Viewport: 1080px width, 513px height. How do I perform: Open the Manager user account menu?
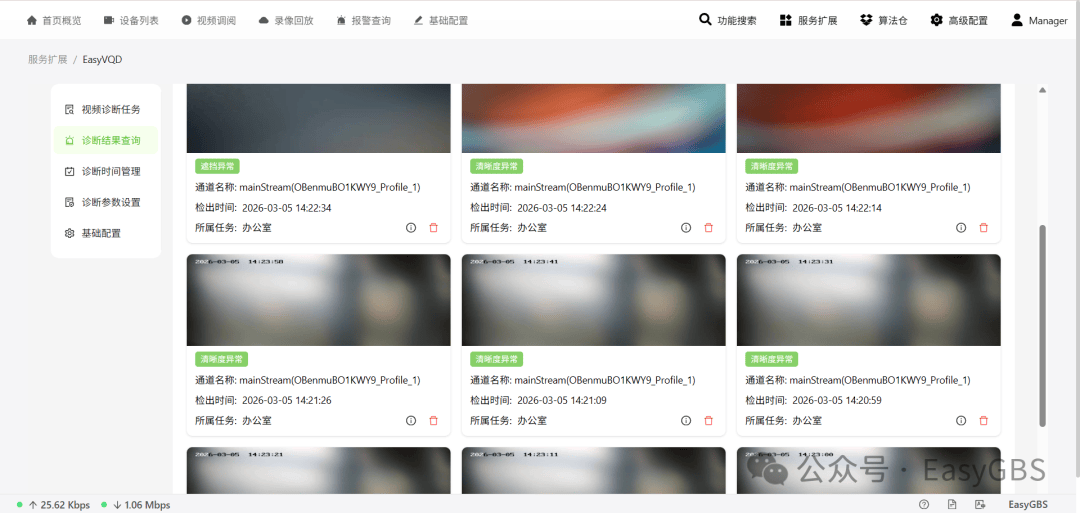pyautogui.click(x=1039, y=21)
